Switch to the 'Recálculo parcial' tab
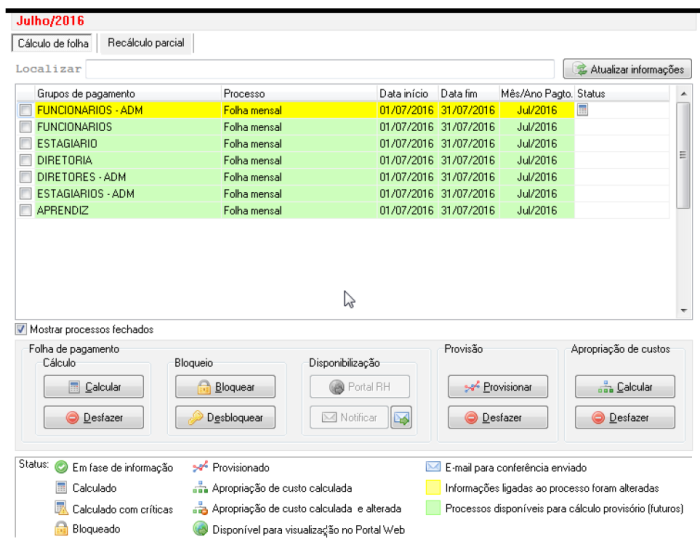The image size is (700, 539). click(x=146, y=43)
